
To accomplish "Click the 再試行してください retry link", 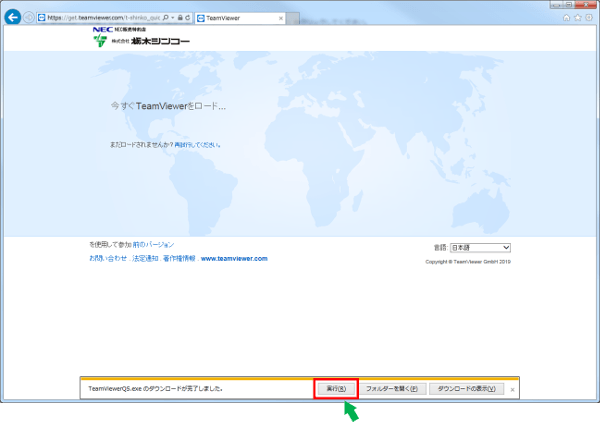I will (197, 145).
